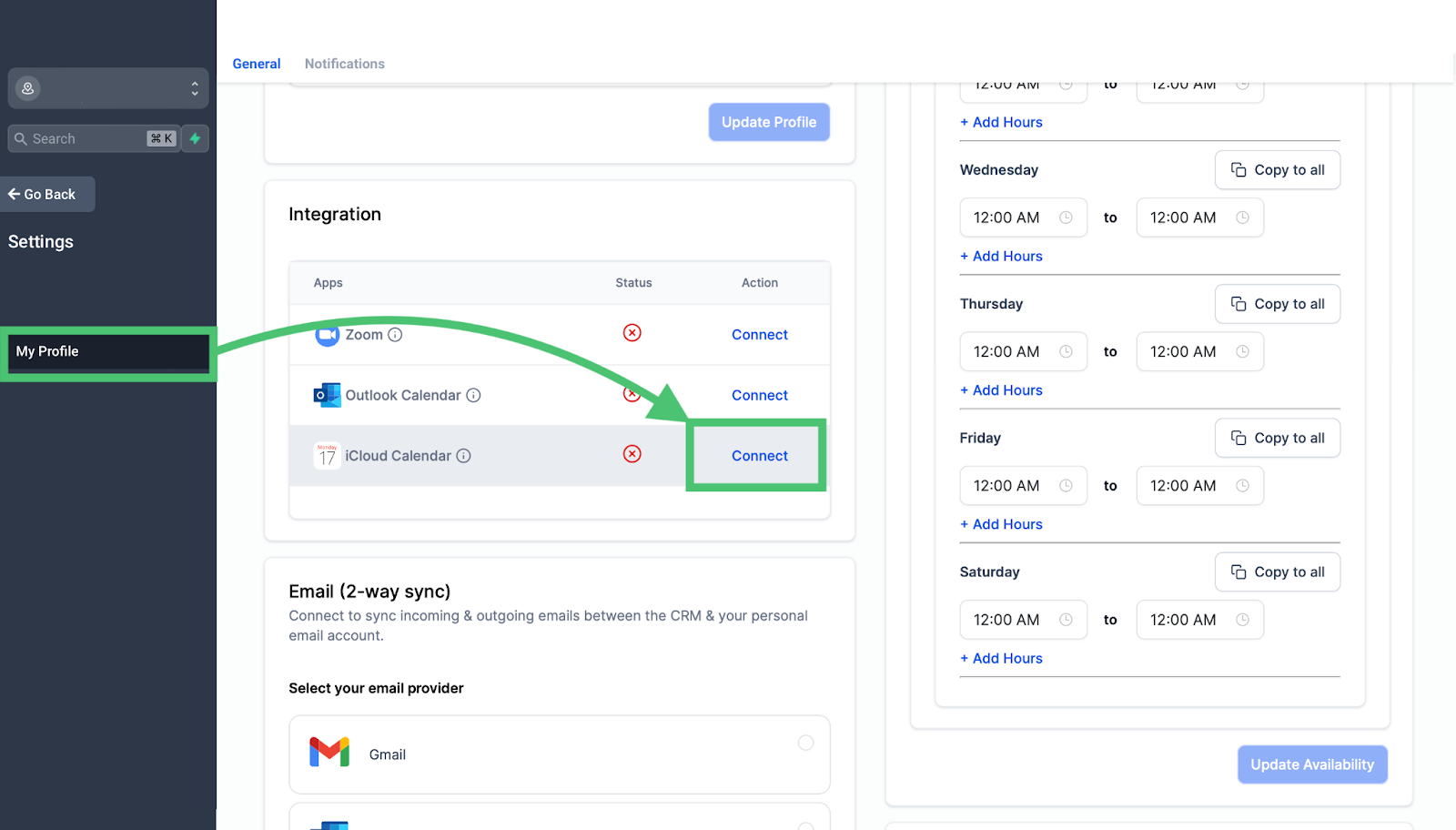Click iCloud Calendar's red disconnected status icon
1456x830 pixels.
tap(632, 454)
